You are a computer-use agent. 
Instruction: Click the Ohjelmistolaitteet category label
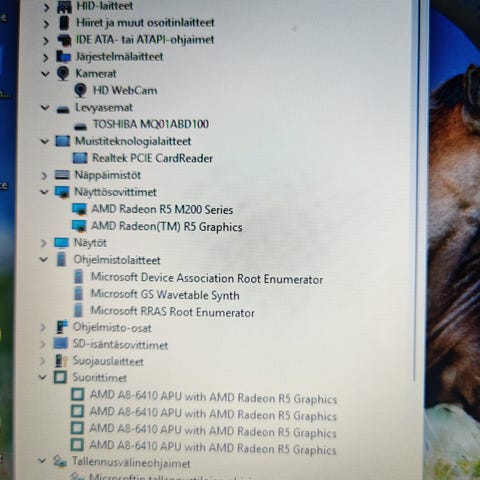[x=117, y=260]
